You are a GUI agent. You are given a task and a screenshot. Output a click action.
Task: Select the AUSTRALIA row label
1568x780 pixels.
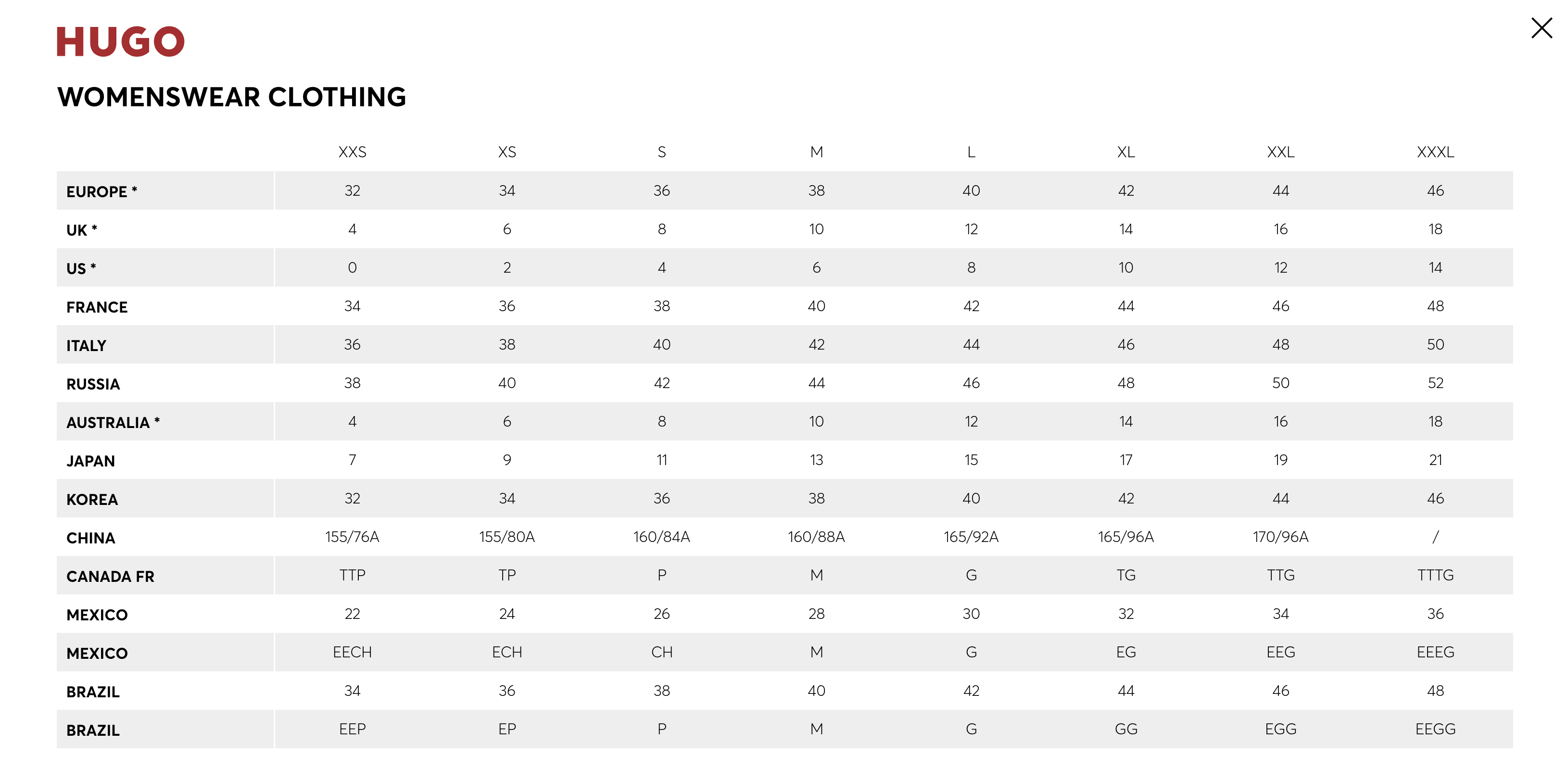pyautogui.click(x=113, y=422)
